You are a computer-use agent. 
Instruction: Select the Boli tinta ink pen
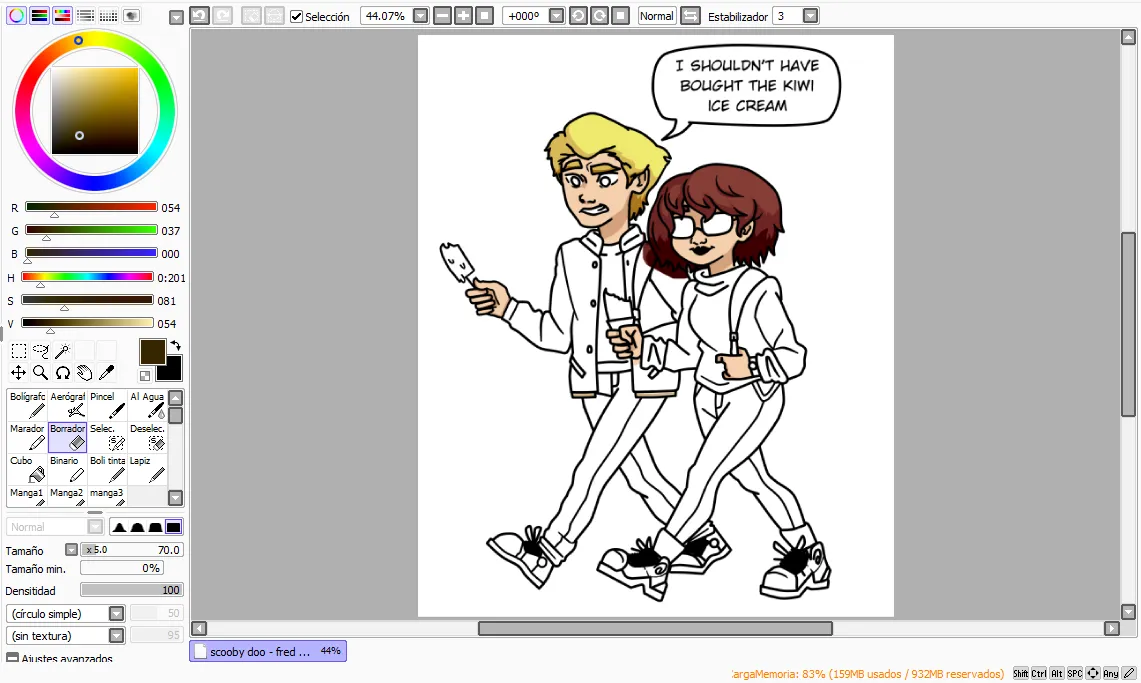[107, 469]
